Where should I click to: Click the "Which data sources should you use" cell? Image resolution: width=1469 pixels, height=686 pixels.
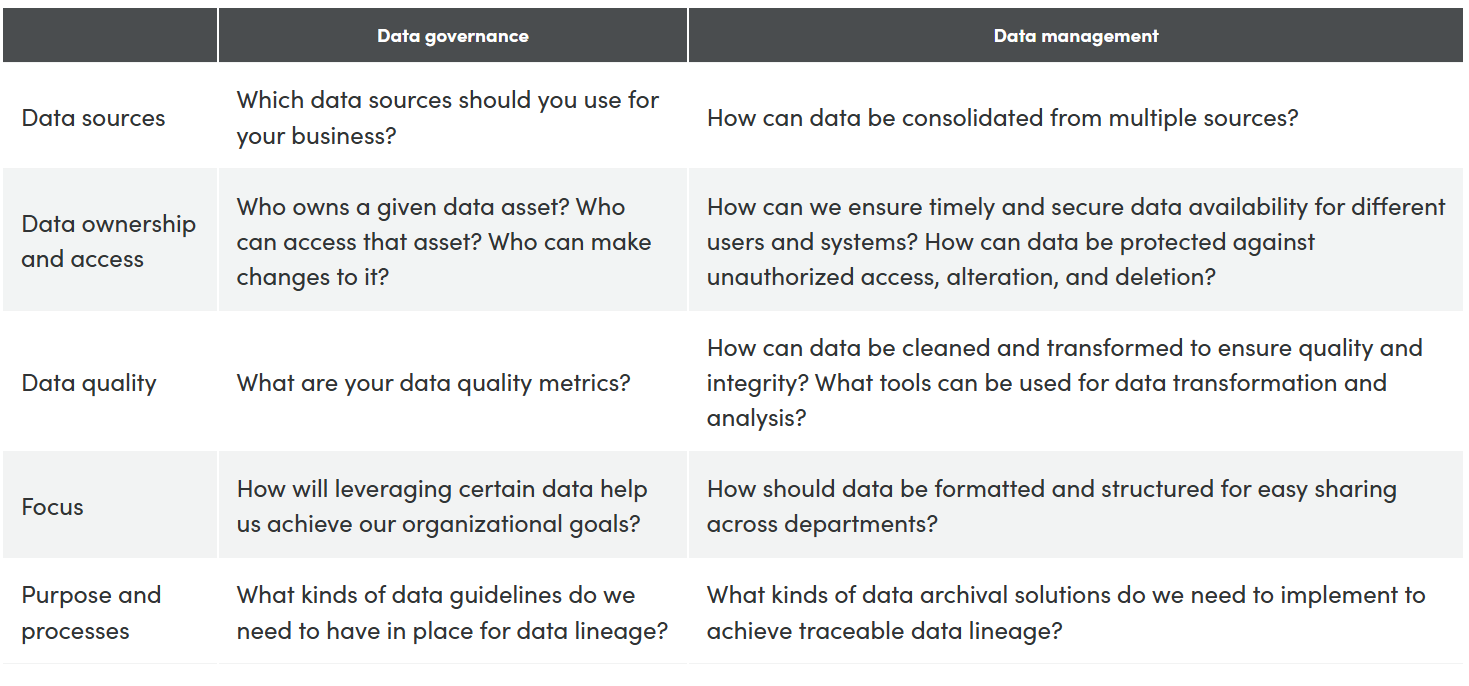click(447, 118)
